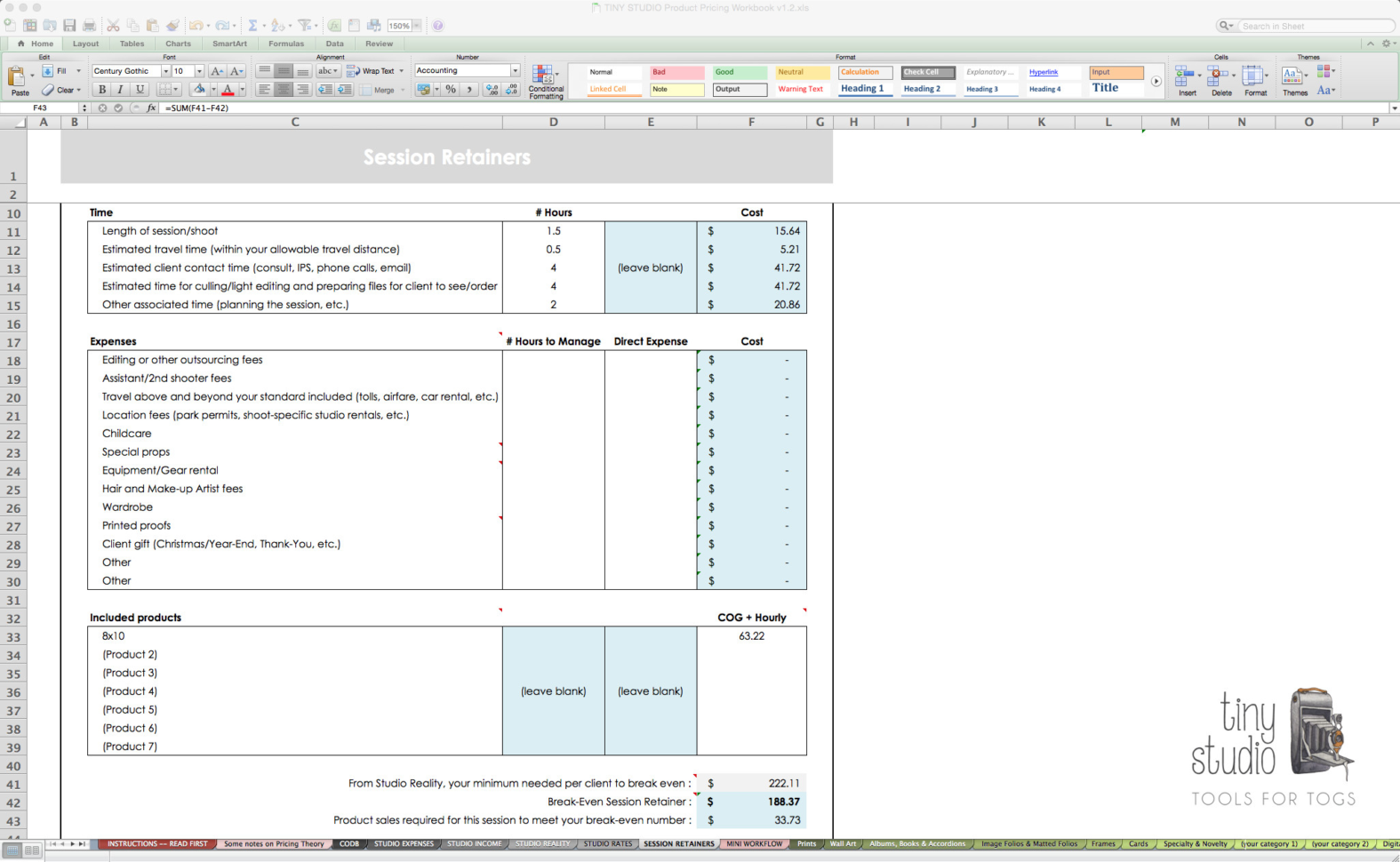
Task: Click the Name Box showing F43
Action: click(41, 108)
